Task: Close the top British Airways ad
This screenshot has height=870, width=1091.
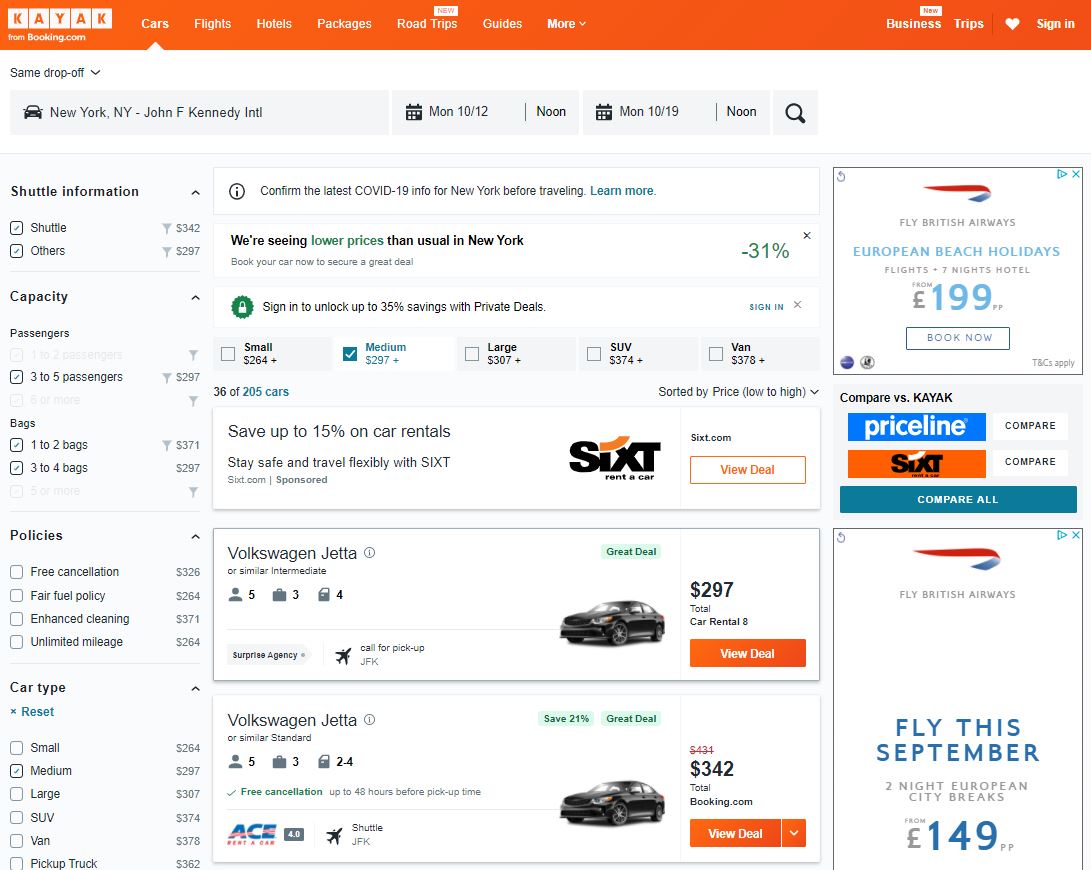Action: pos(1076,174)
